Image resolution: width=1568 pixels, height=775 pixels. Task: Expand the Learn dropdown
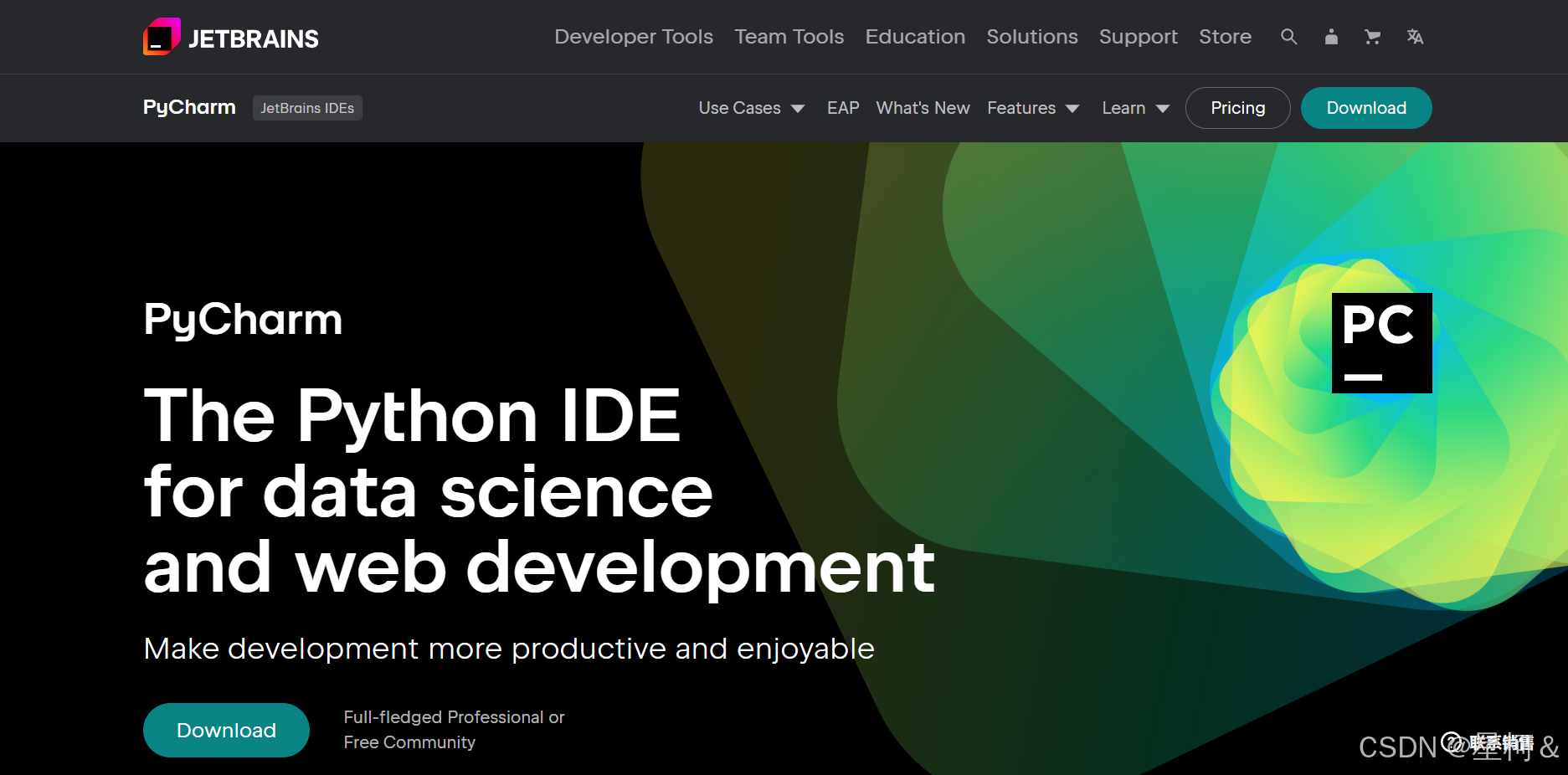[1135, 108]
